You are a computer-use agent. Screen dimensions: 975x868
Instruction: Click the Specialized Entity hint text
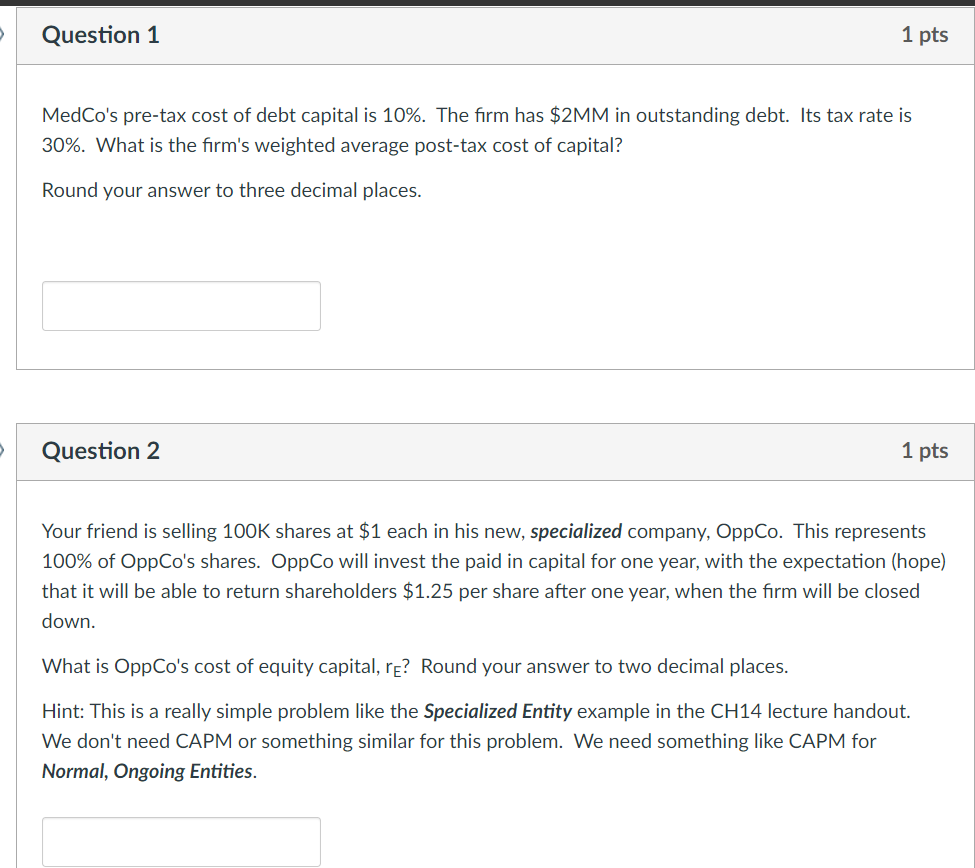click(x=497, y=711)
